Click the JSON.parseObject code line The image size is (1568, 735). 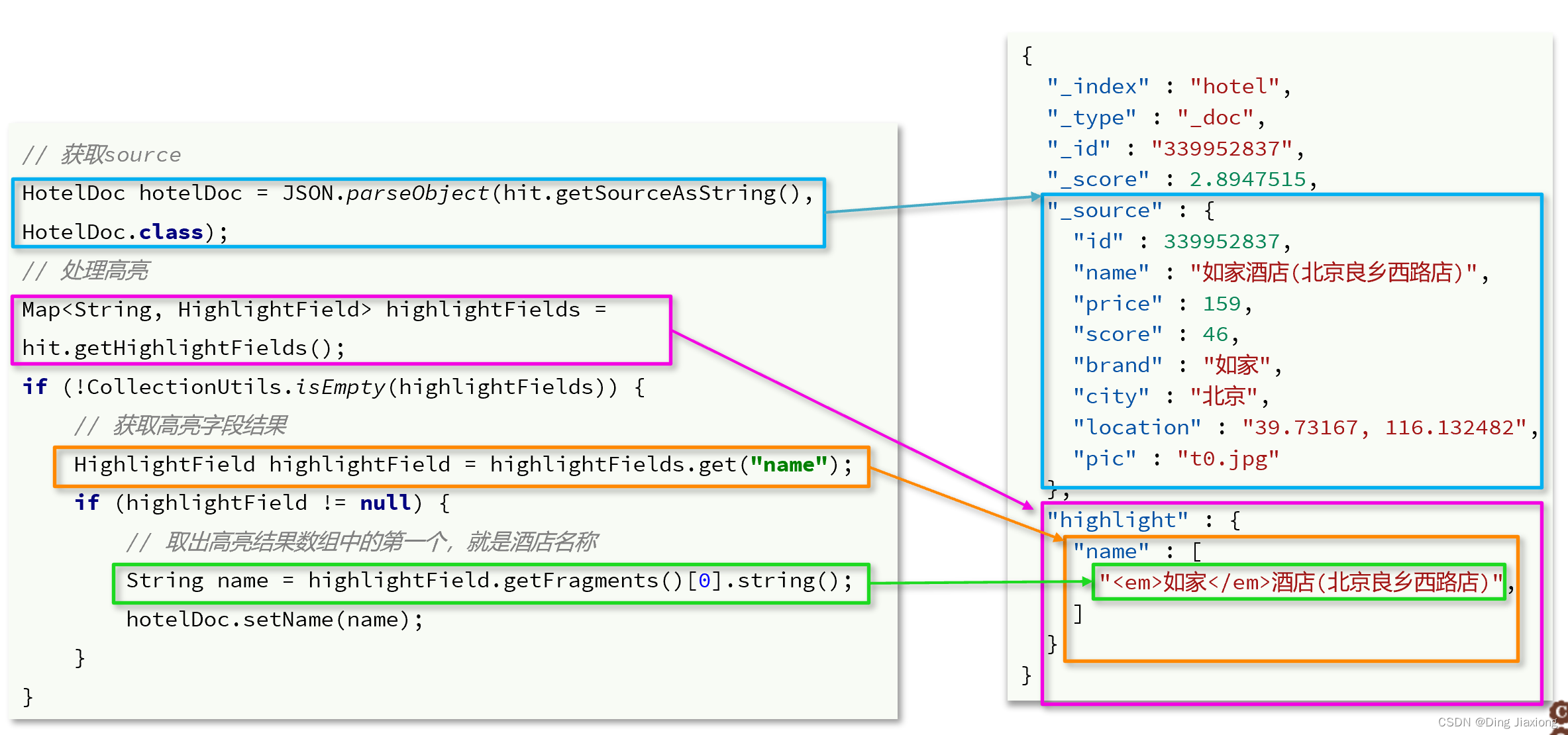pyautogui.click(x=417, y=193)
